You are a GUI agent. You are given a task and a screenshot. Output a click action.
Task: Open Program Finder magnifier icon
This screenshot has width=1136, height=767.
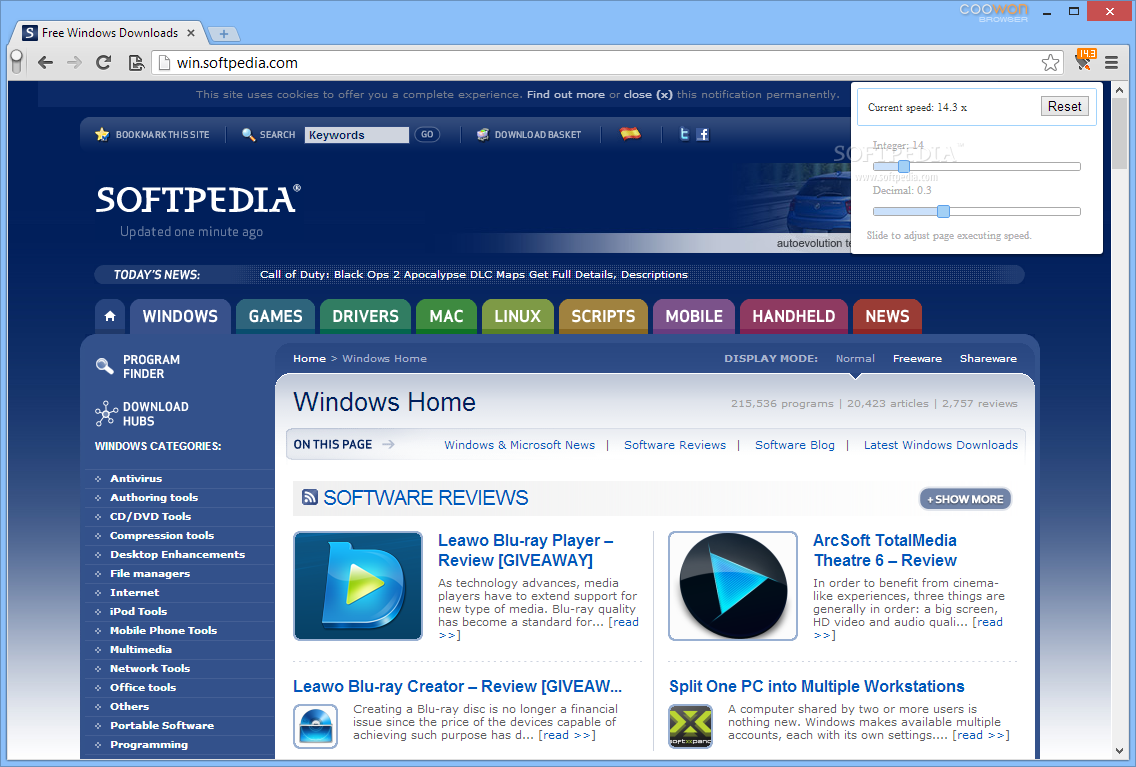[104, 366]
